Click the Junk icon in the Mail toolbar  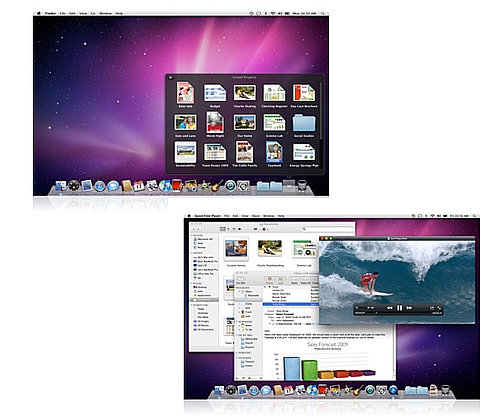(281, 279)
